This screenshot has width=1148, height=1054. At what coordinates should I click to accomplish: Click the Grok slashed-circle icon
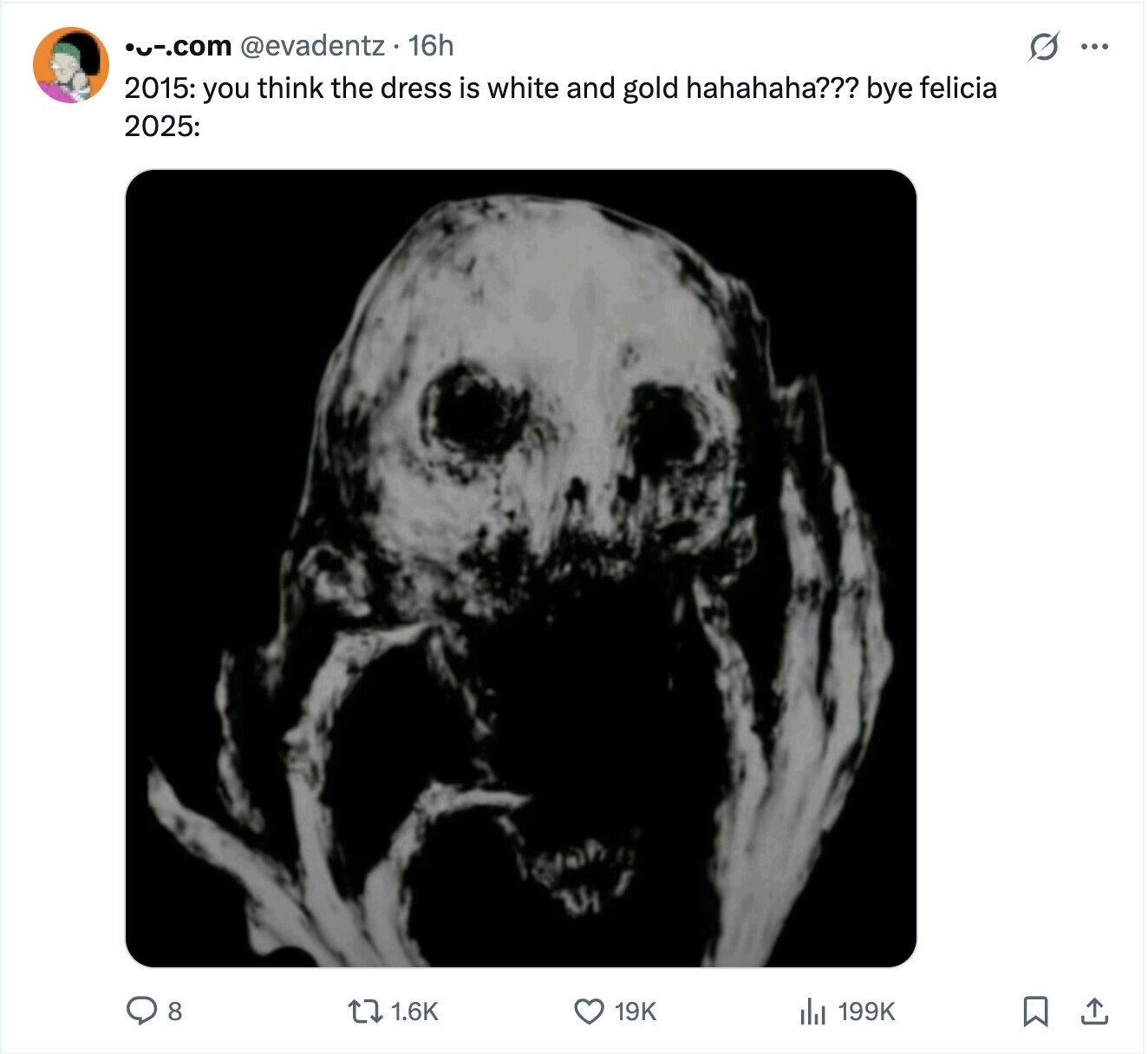click(x=1043, y=47)
